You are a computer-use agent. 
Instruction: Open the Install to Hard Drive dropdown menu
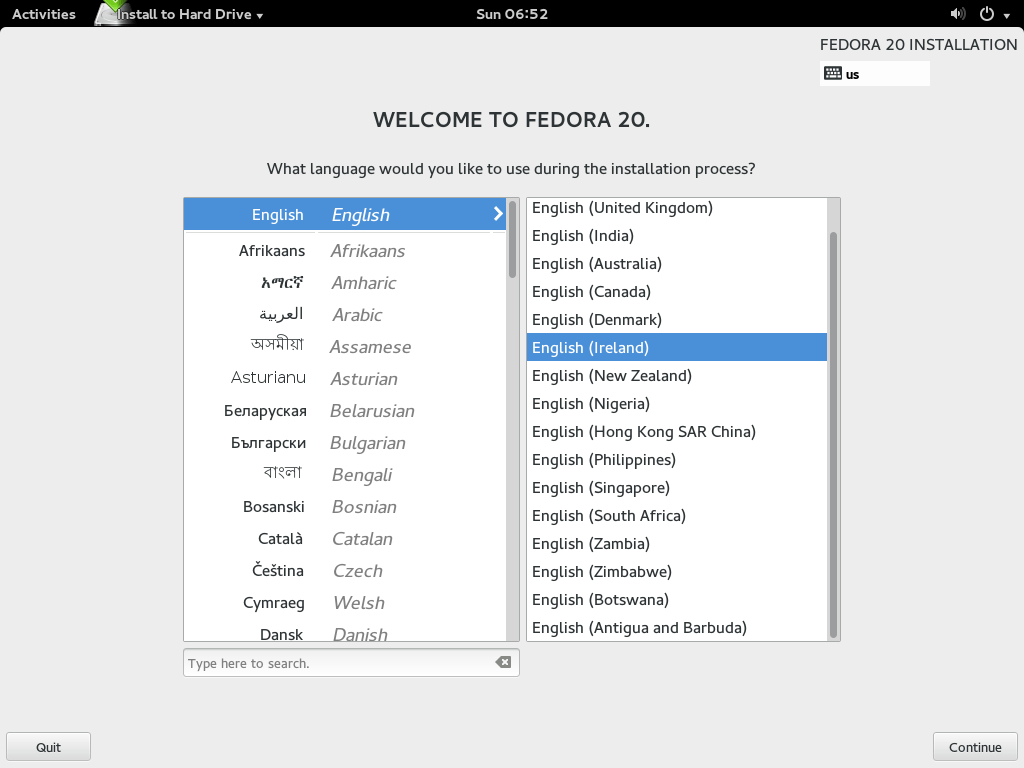pos(189,14)
